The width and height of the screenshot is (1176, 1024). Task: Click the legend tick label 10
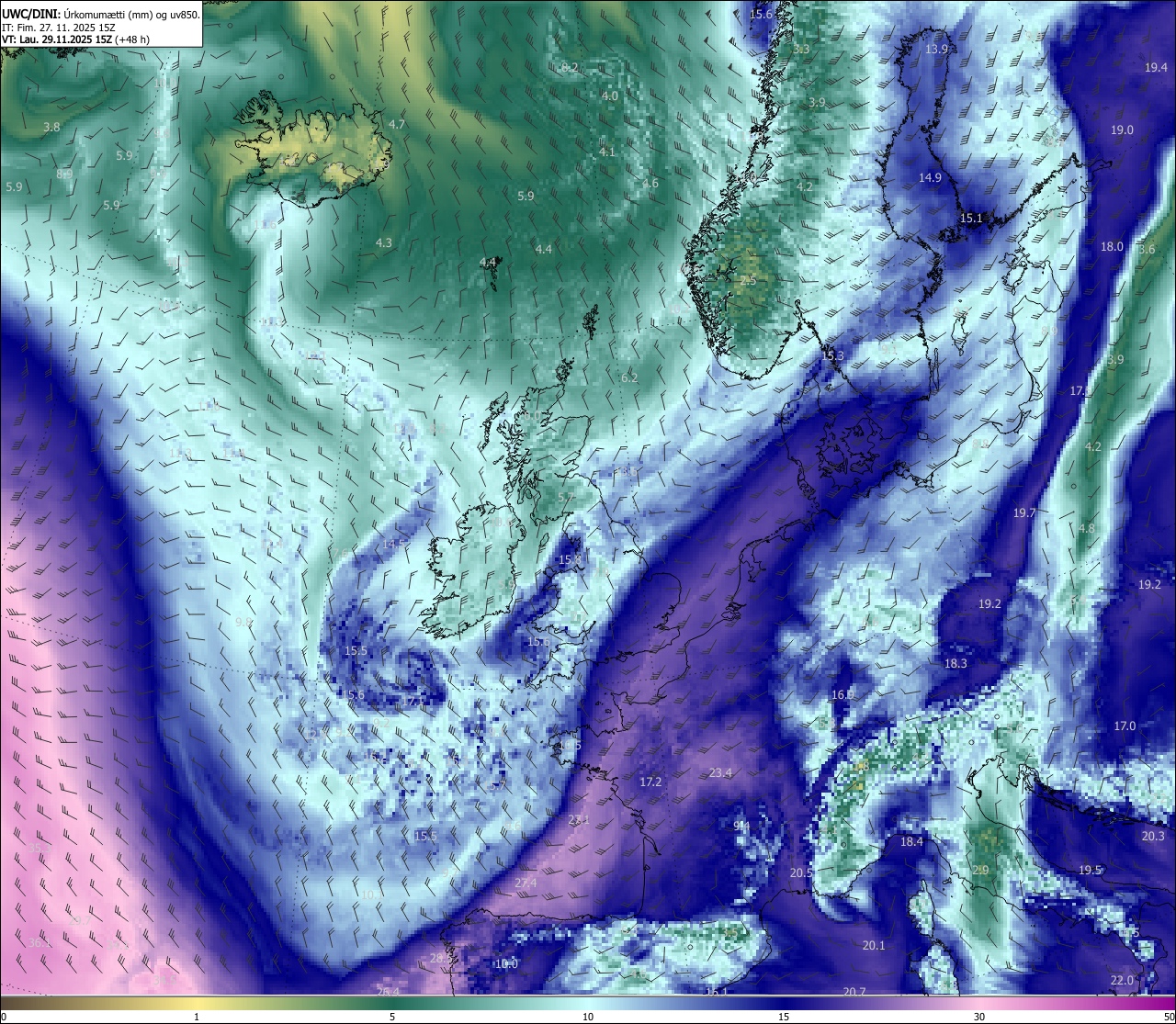(x=588, y=1017)
